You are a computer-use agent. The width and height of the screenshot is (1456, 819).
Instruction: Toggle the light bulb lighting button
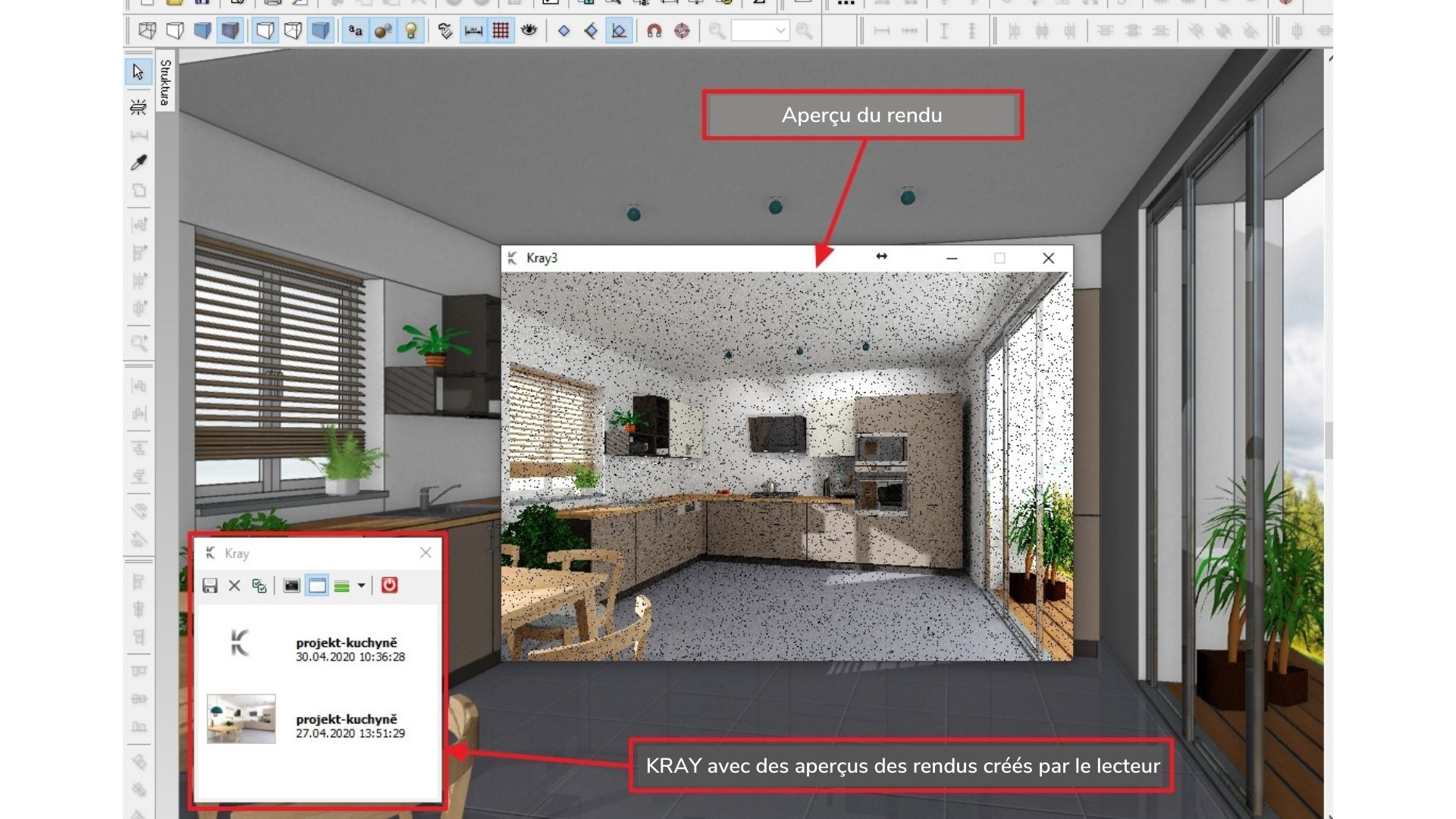click(411, 31)
